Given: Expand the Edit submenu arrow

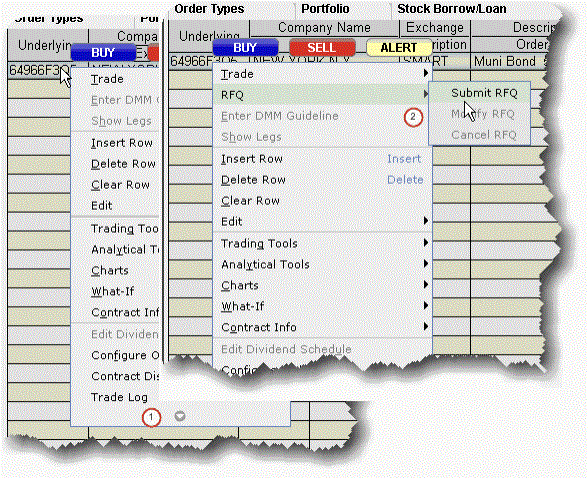Looking at the screenshot, I should (x=426, y=220).
